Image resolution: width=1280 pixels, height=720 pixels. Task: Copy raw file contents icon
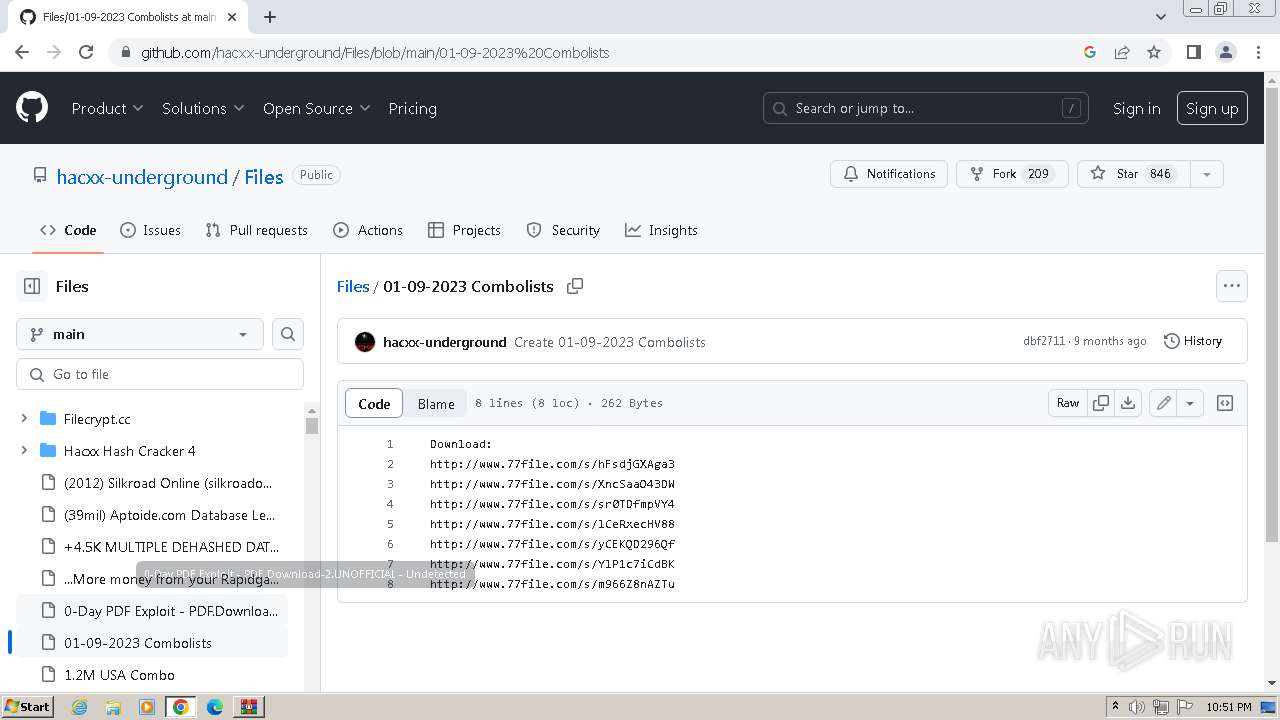[x=1101, y=403]
